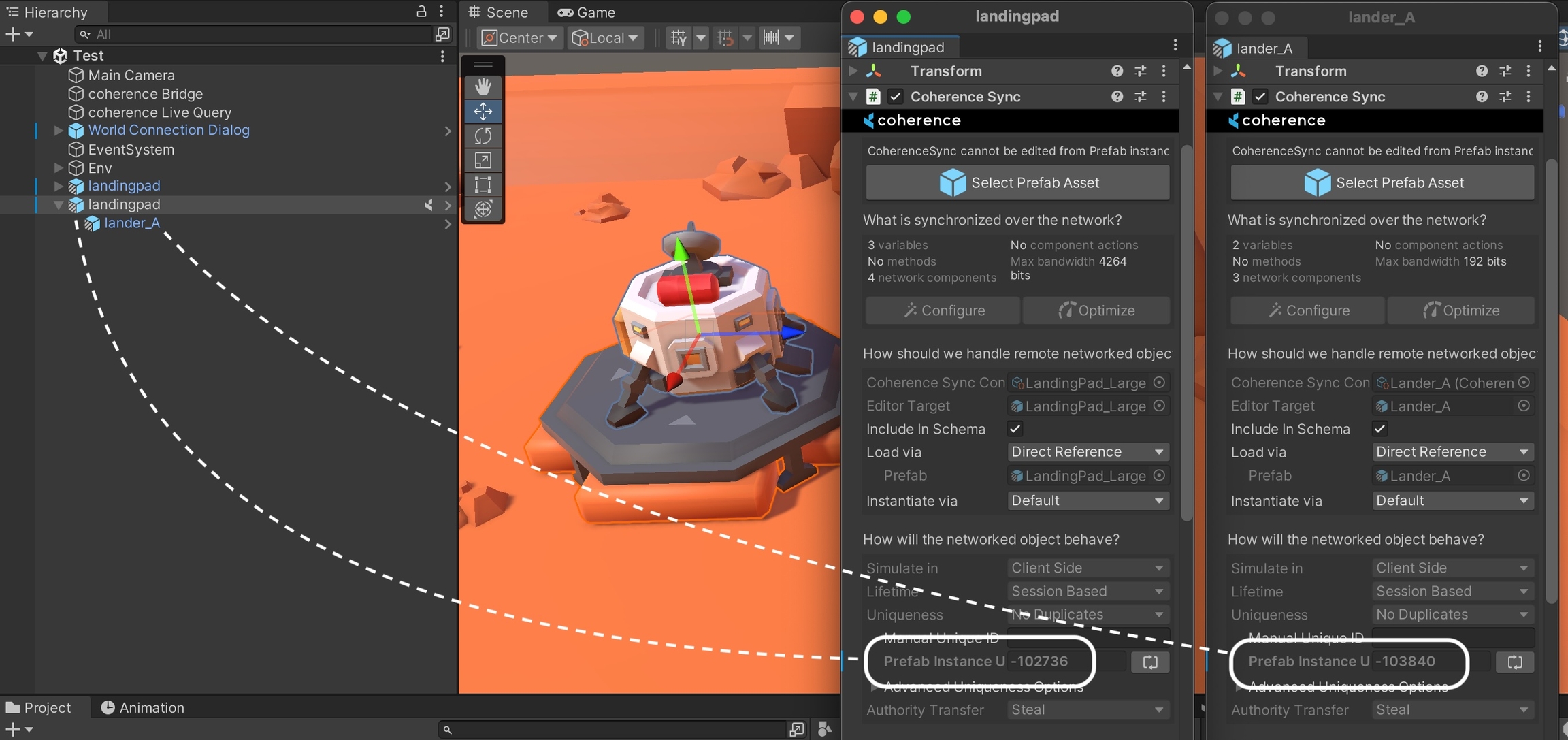This screenshot has width=1568, height=740.
Task: Disable the lander_A Coherence Sync component checkbox
Action: pyautogui.click(x=1260, y=97)
